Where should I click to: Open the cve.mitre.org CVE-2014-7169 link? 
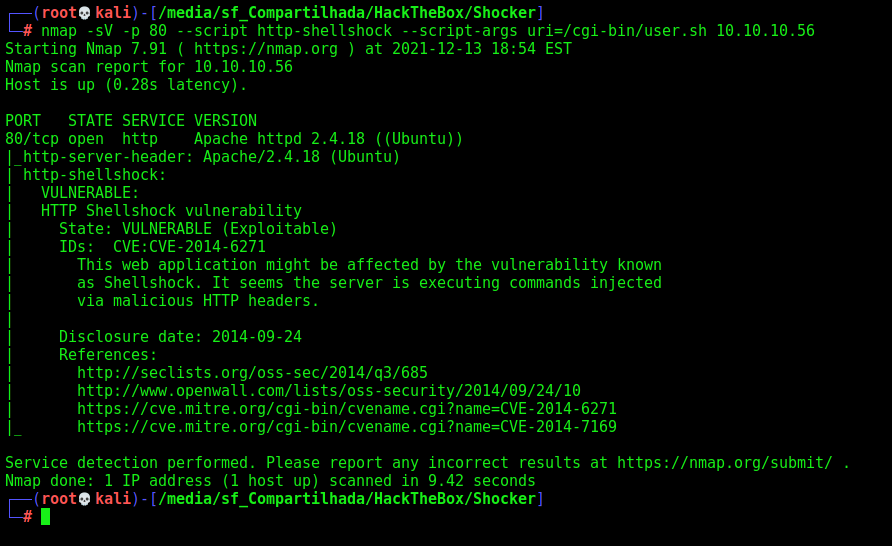tap(347, 427)
